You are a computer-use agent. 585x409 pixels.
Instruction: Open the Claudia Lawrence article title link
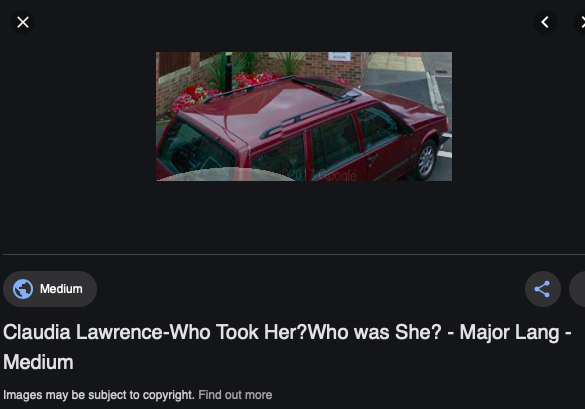coord(287,347)
